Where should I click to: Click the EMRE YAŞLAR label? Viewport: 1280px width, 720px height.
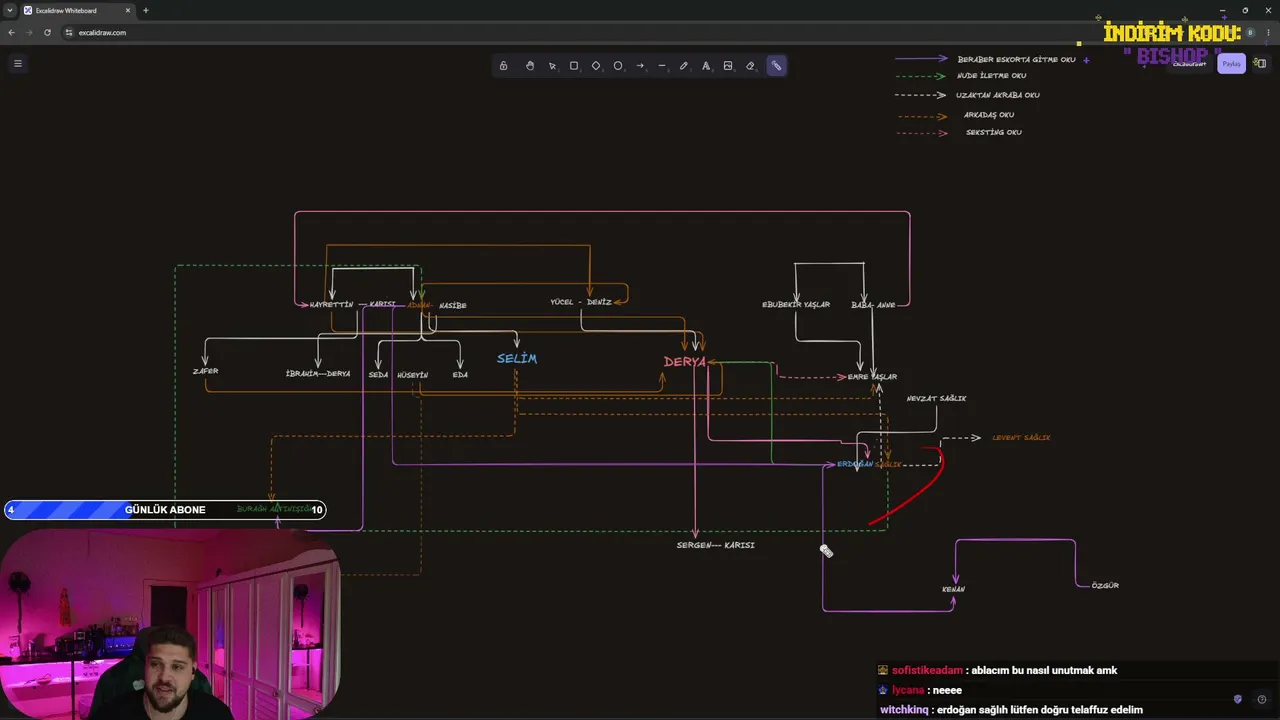[x=872, y=377]
